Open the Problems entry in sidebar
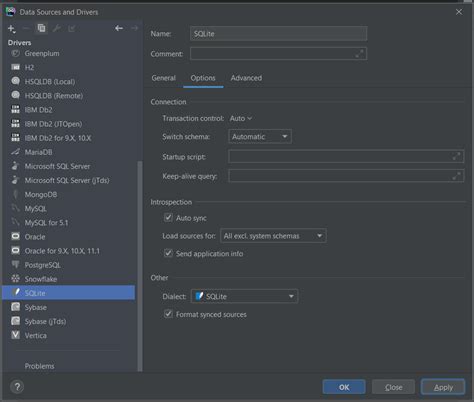Viewport: 474px width, 402px height. [39, 366]
